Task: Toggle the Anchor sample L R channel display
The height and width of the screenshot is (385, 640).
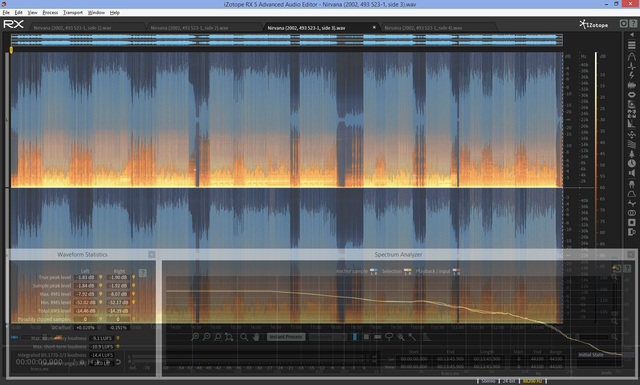Action: point(373,272)
